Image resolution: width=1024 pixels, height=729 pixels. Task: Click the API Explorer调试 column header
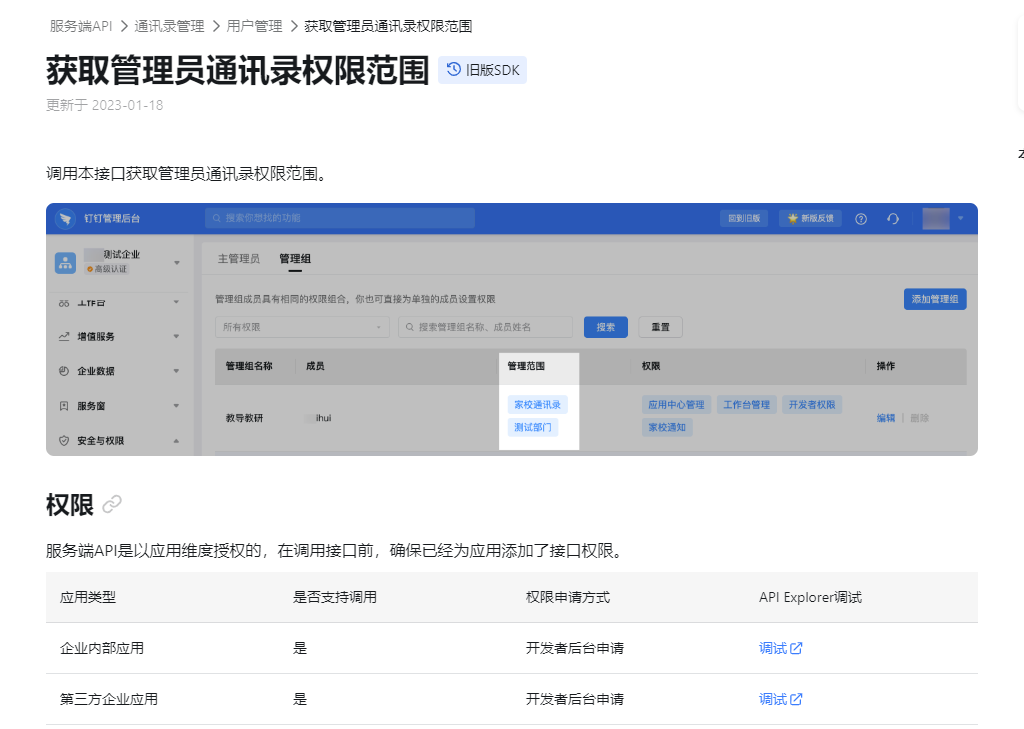[x=810, y=597]
